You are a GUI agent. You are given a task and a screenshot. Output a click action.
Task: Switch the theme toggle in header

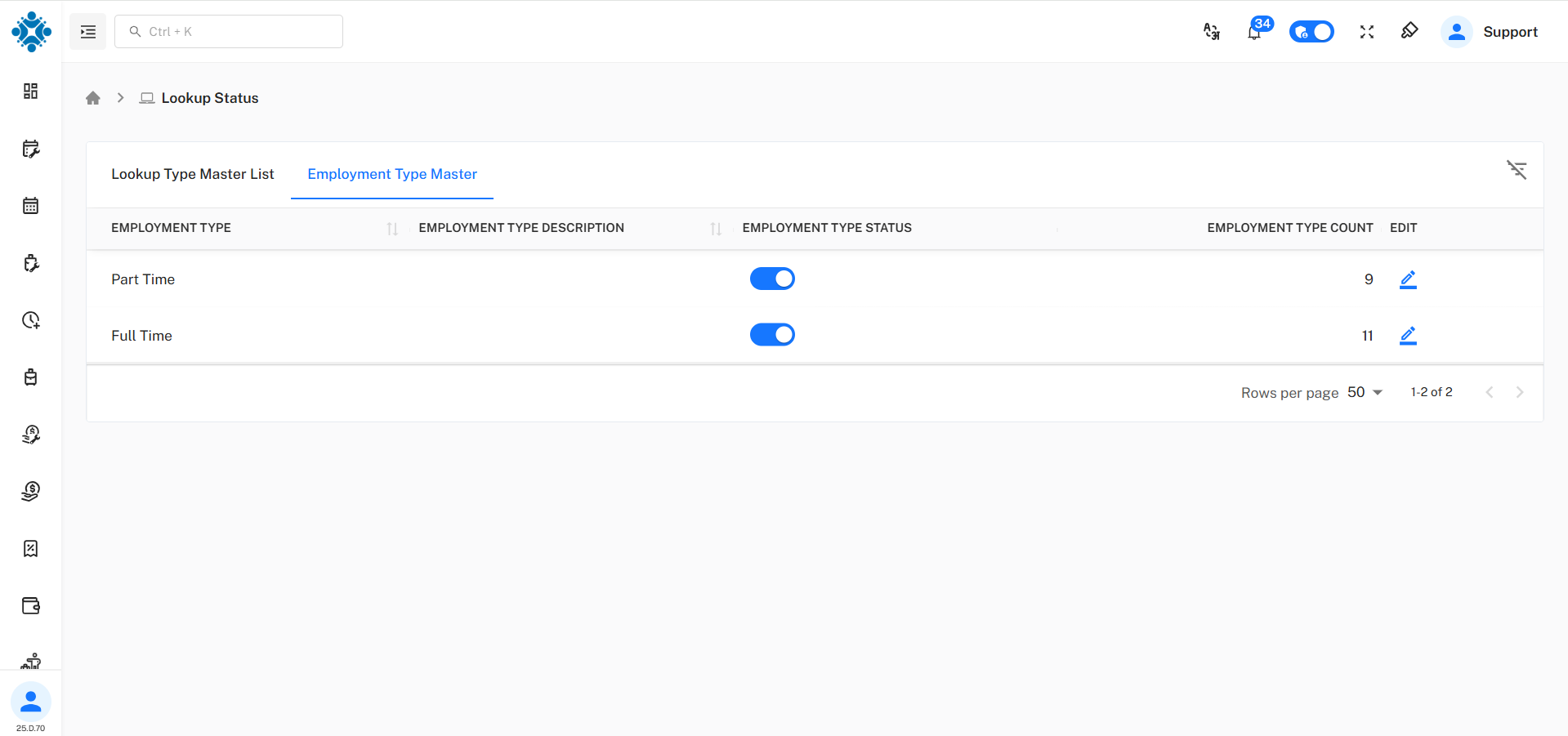pos(1311,32)
